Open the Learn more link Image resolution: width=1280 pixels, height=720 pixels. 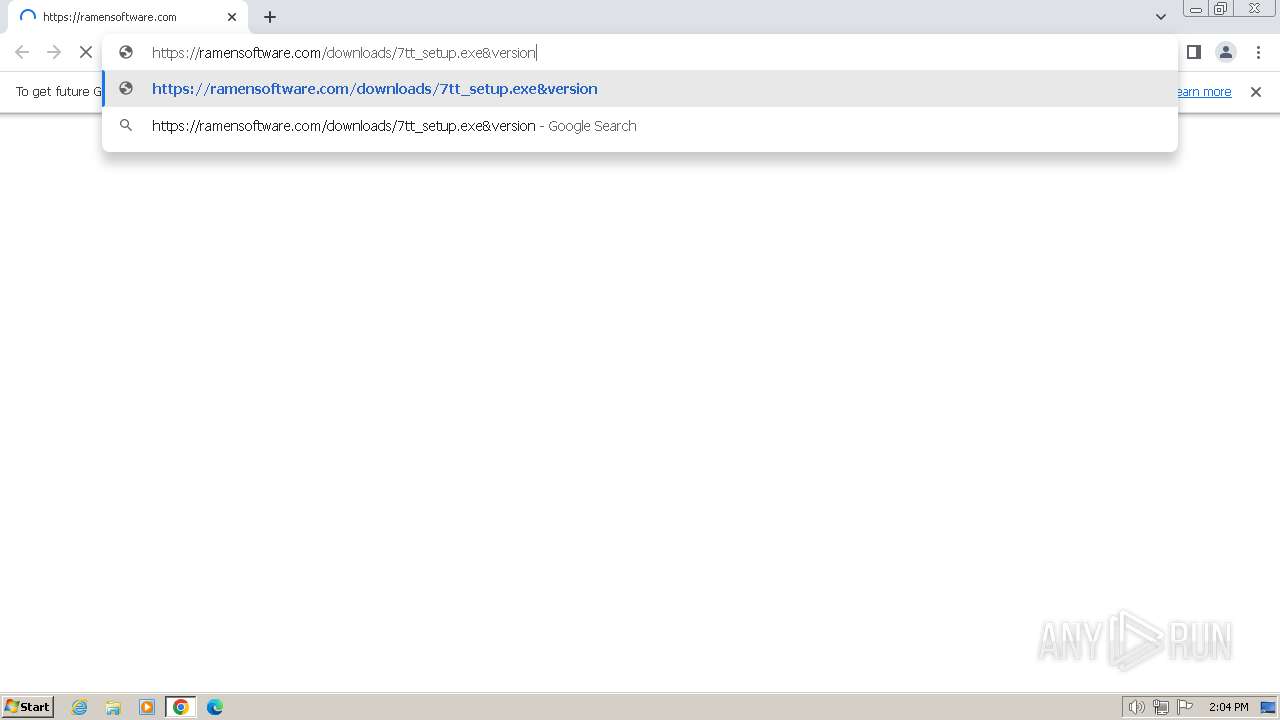(1204, 92)
